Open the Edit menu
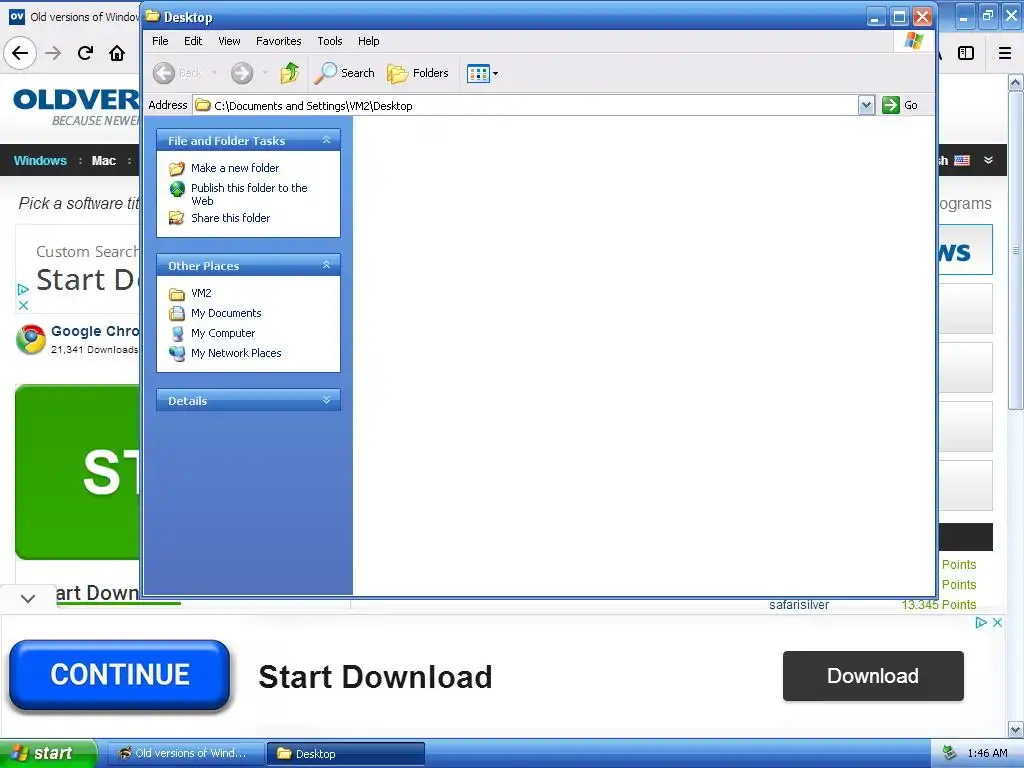Screen dimensions: 1024x768 coord(193,41)
